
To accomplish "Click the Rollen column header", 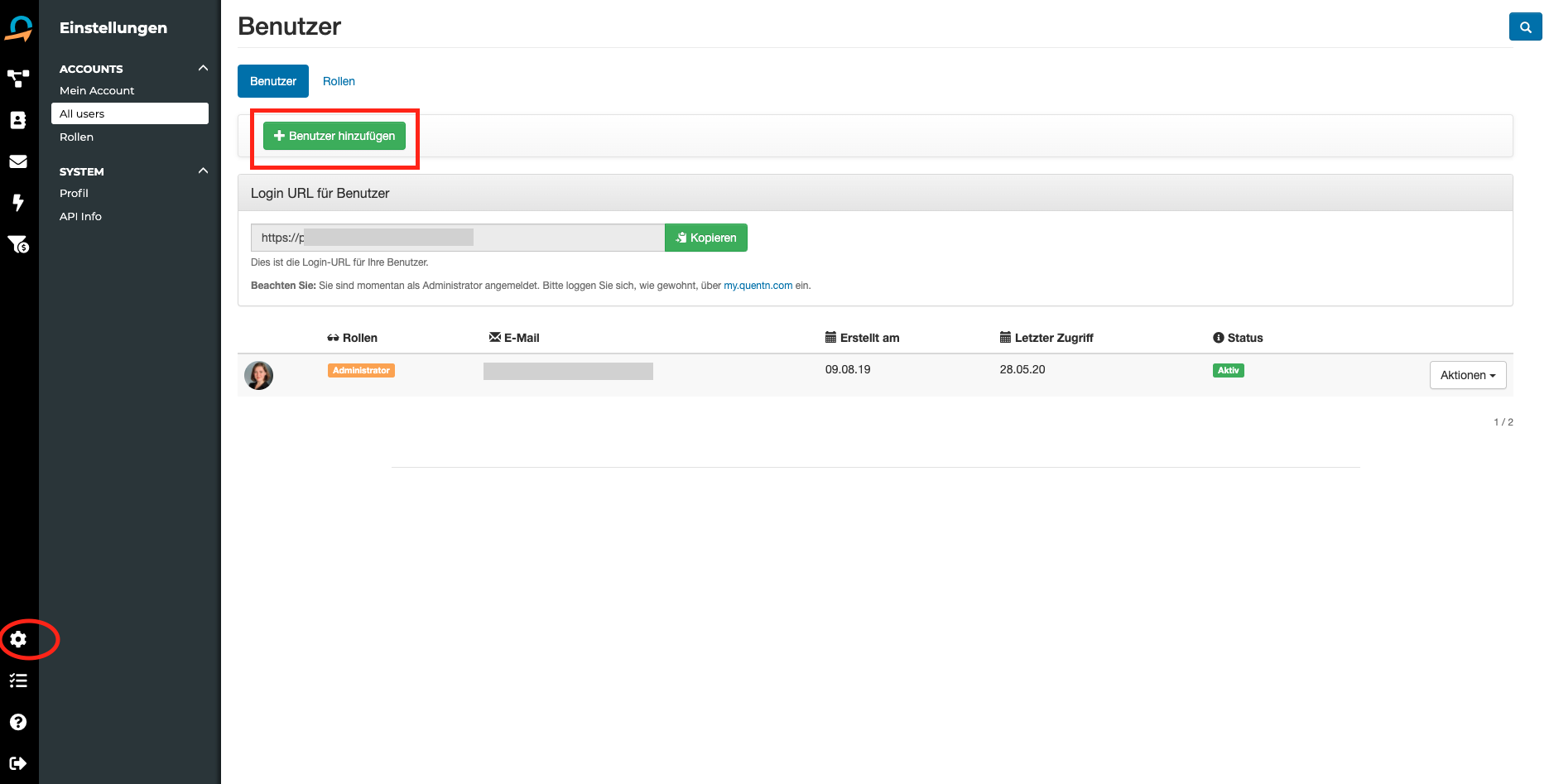I will coord(352,338).
